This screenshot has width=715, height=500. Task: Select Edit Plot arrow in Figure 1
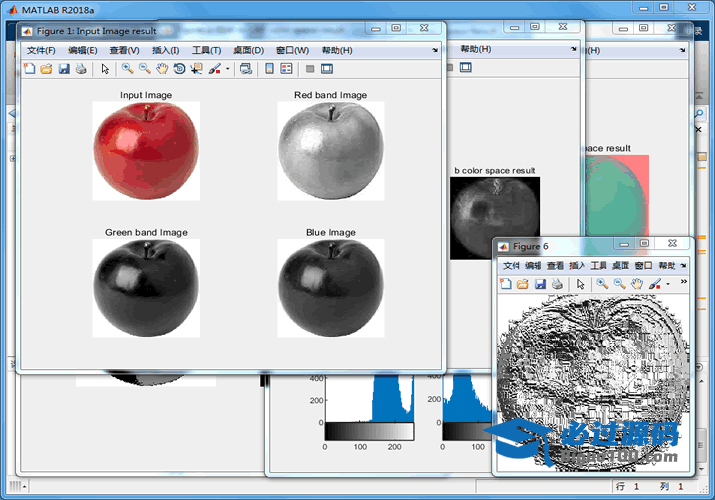click(105, 69)
